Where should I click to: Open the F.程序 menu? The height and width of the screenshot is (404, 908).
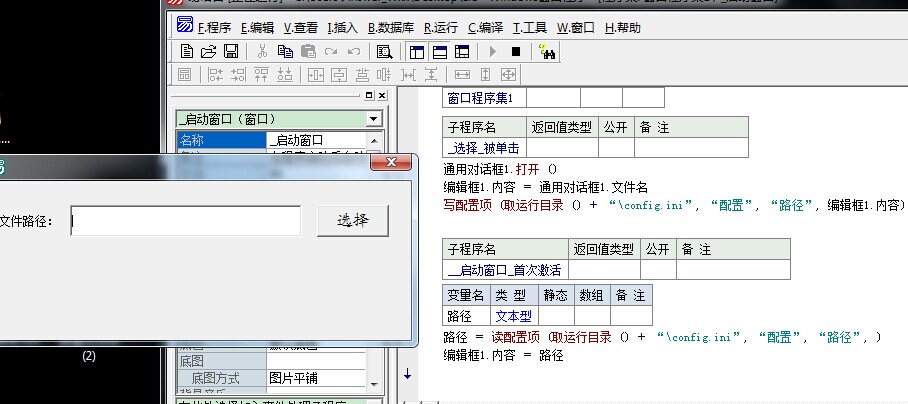pyautogui.click(x=214, y=27)
